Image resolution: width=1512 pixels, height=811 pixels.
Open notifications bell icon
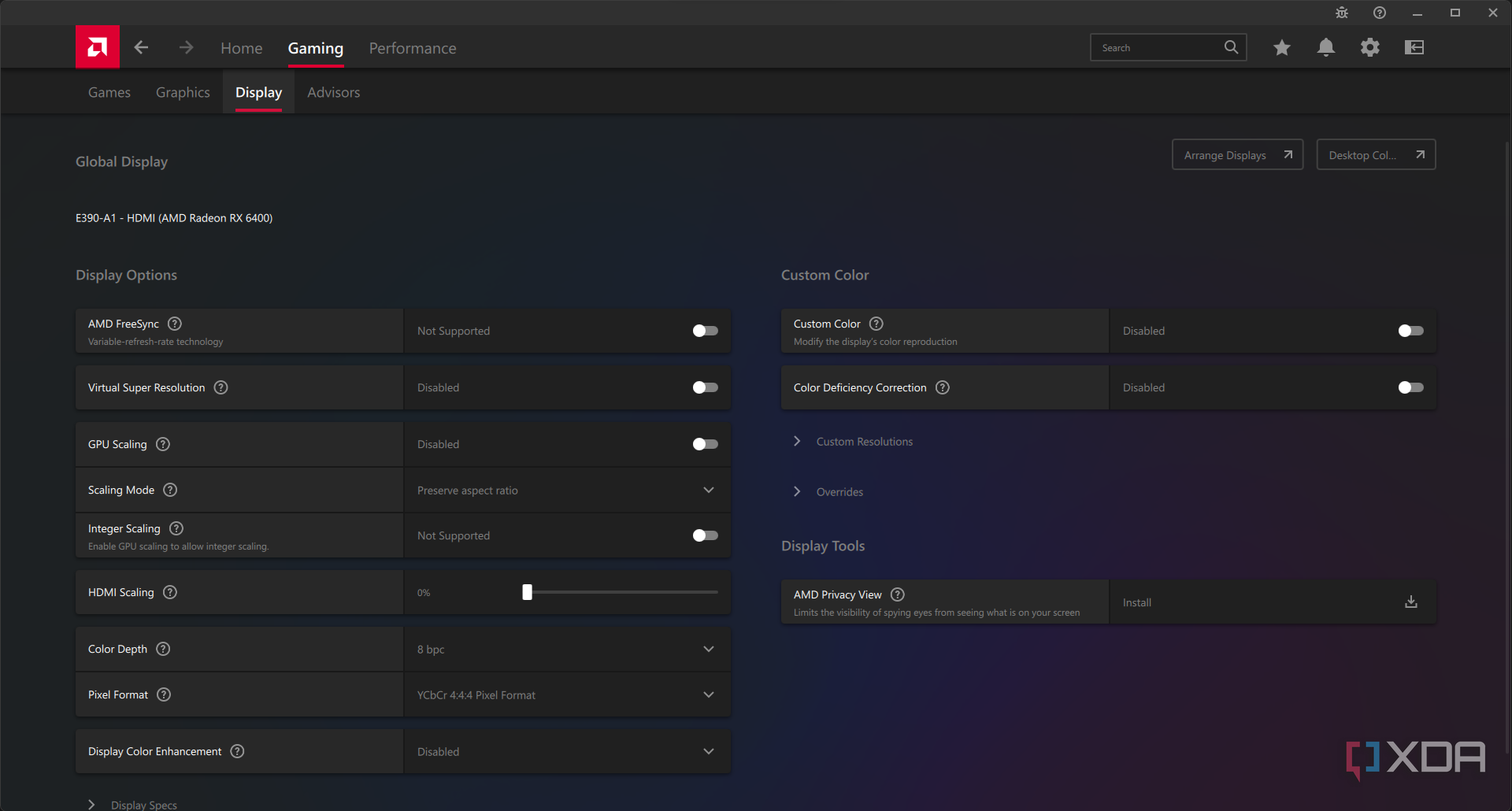click(x=1325, y=48)
